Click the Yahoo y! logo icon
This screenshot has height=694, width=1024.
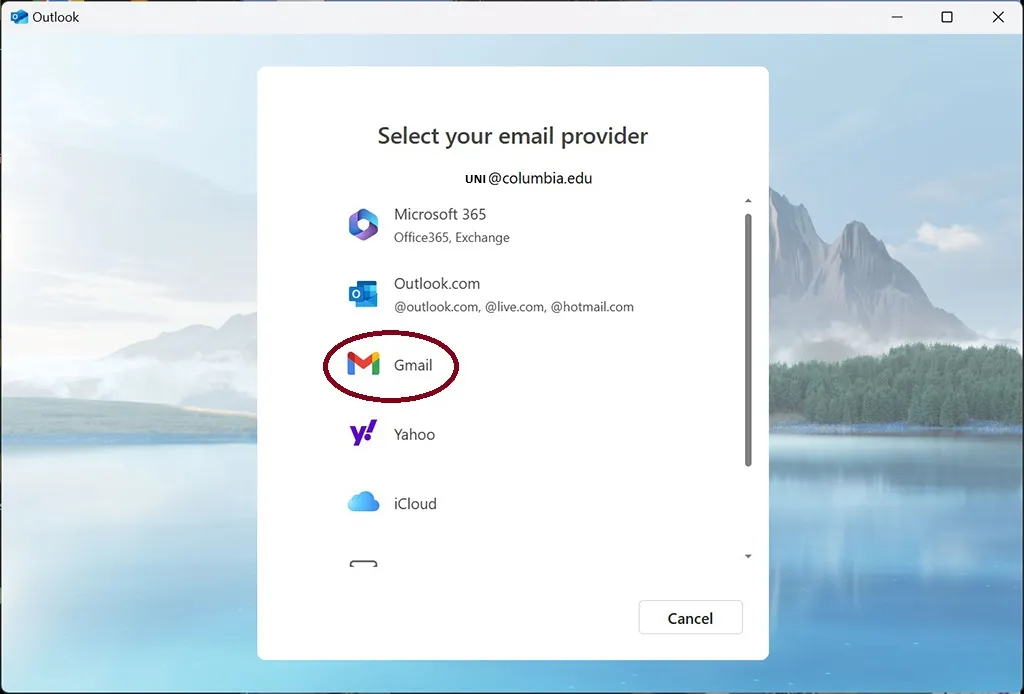coord(363,433)
